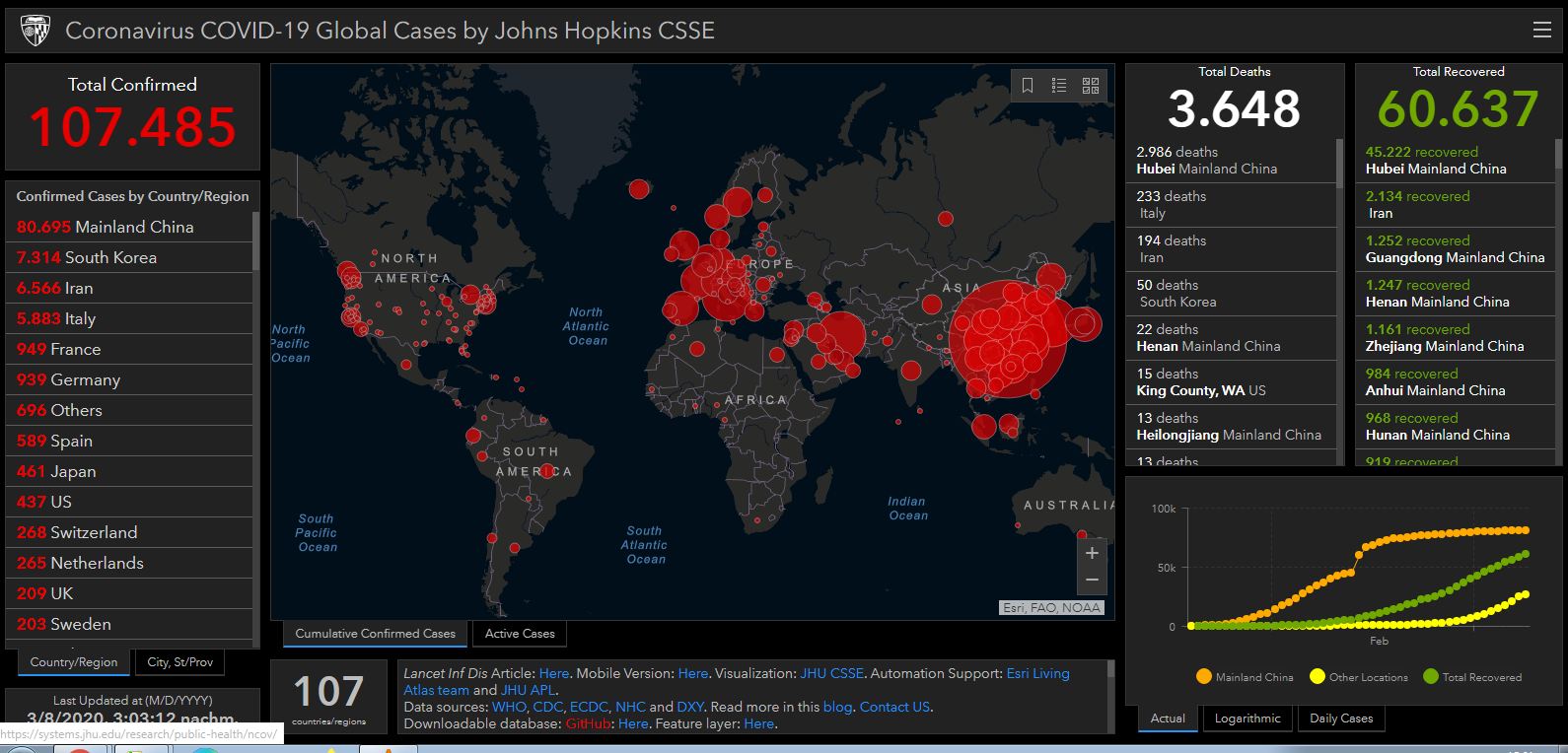Show the map legend list icon

coord(1059,86)
